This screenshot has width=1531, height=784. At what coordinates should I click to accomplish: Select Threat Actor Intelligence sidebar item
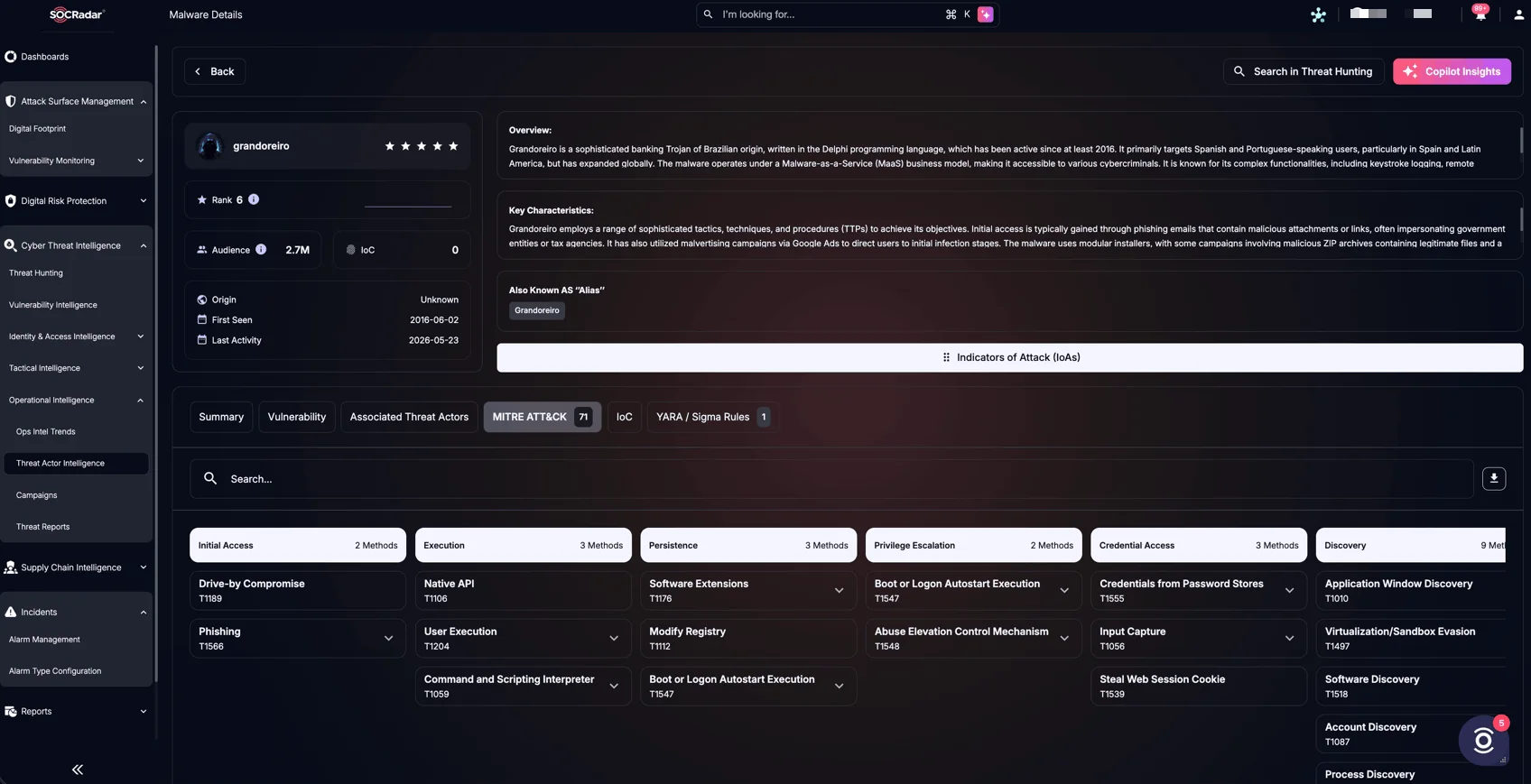[76, 464]
